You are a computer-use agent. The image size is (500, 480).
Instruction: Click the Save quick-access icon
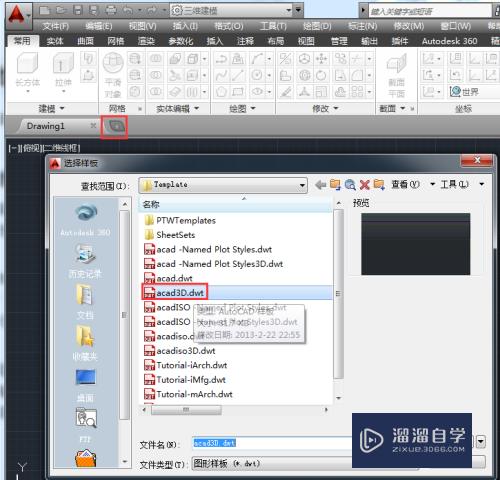pos(78,11)
